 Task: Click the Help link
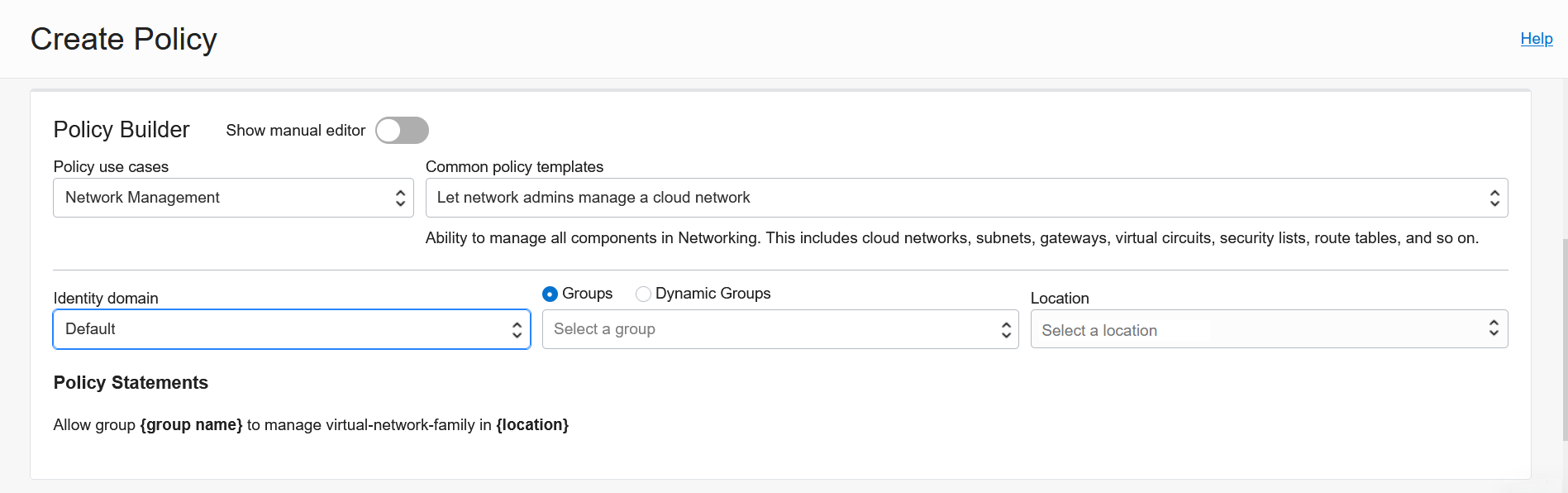pos(1537,39)
